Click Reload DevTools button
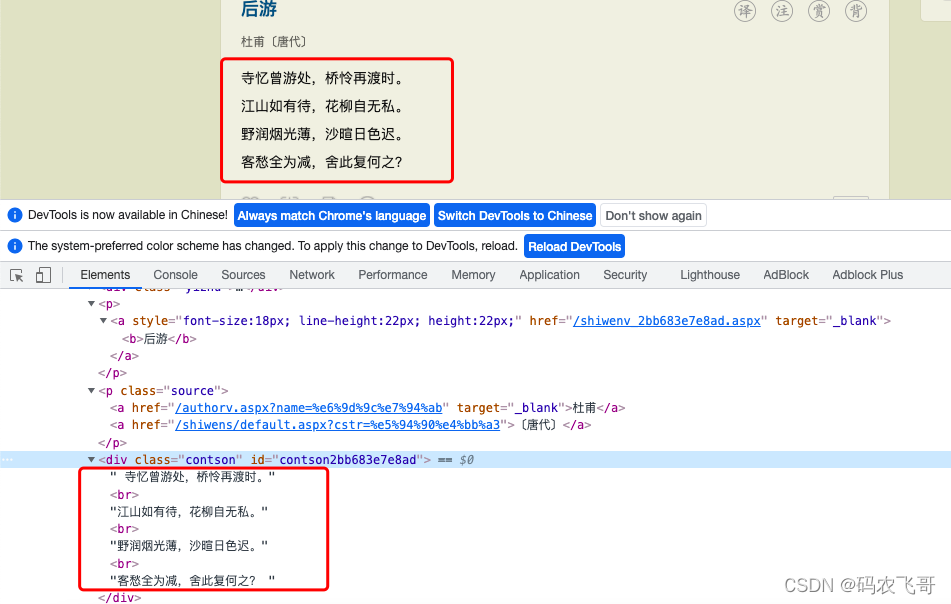This screenshot has width=951, height=604. pyautogui.click(x=574, y=247)
